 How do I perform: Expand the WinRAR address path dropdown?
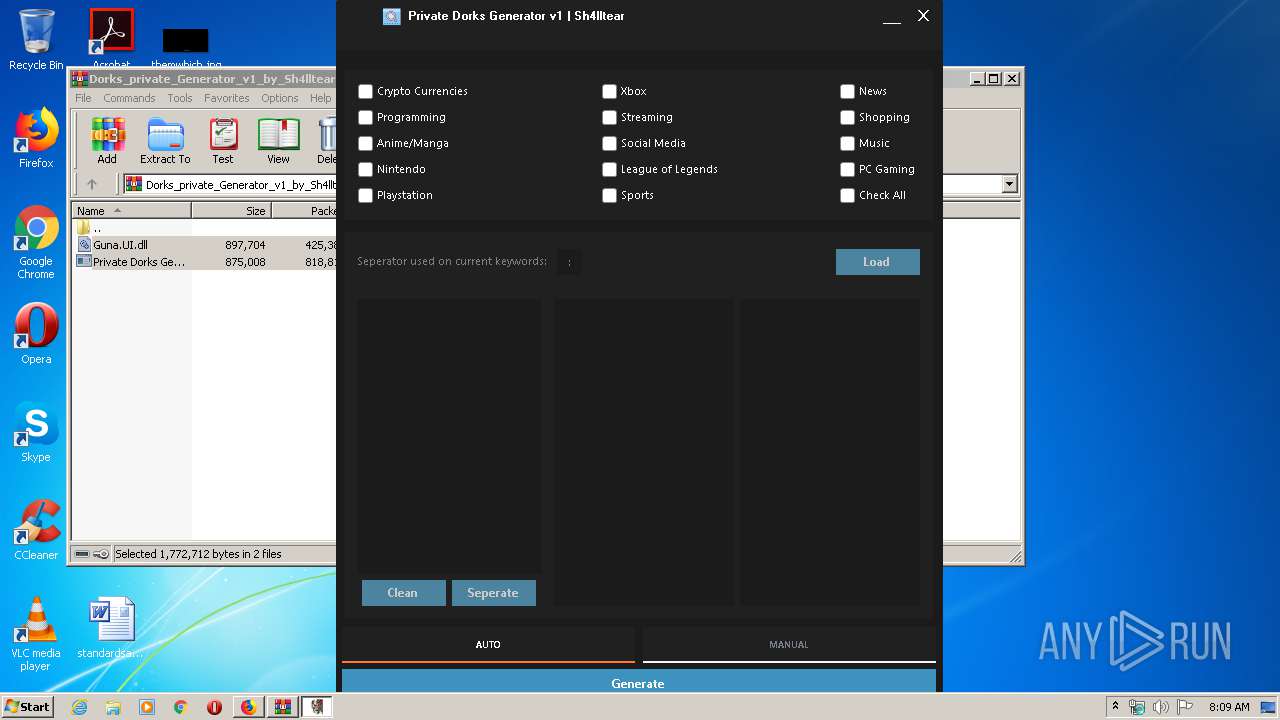[x=1009, y=184]
